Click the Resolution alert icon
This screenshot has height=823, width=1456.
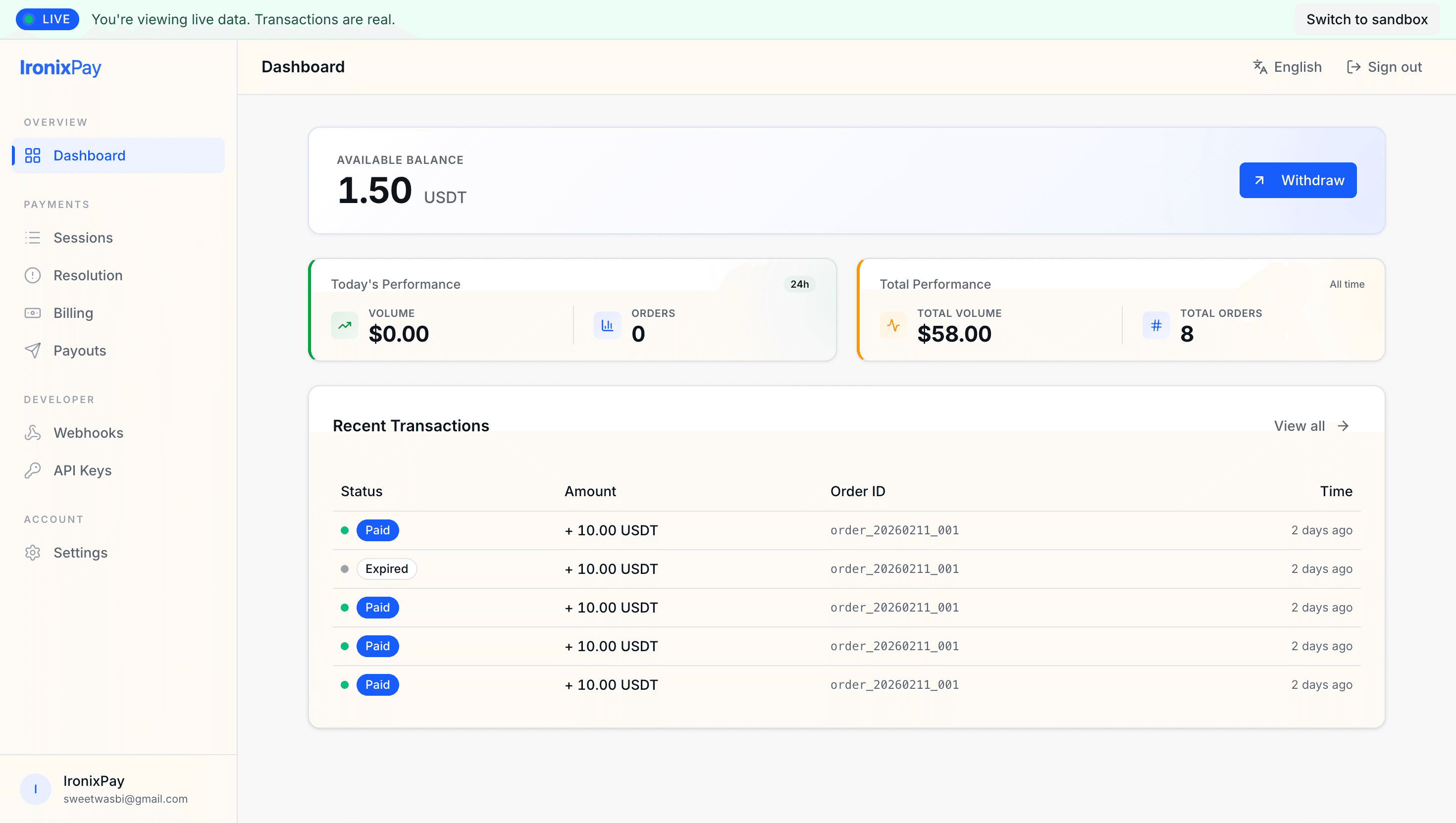32,275
